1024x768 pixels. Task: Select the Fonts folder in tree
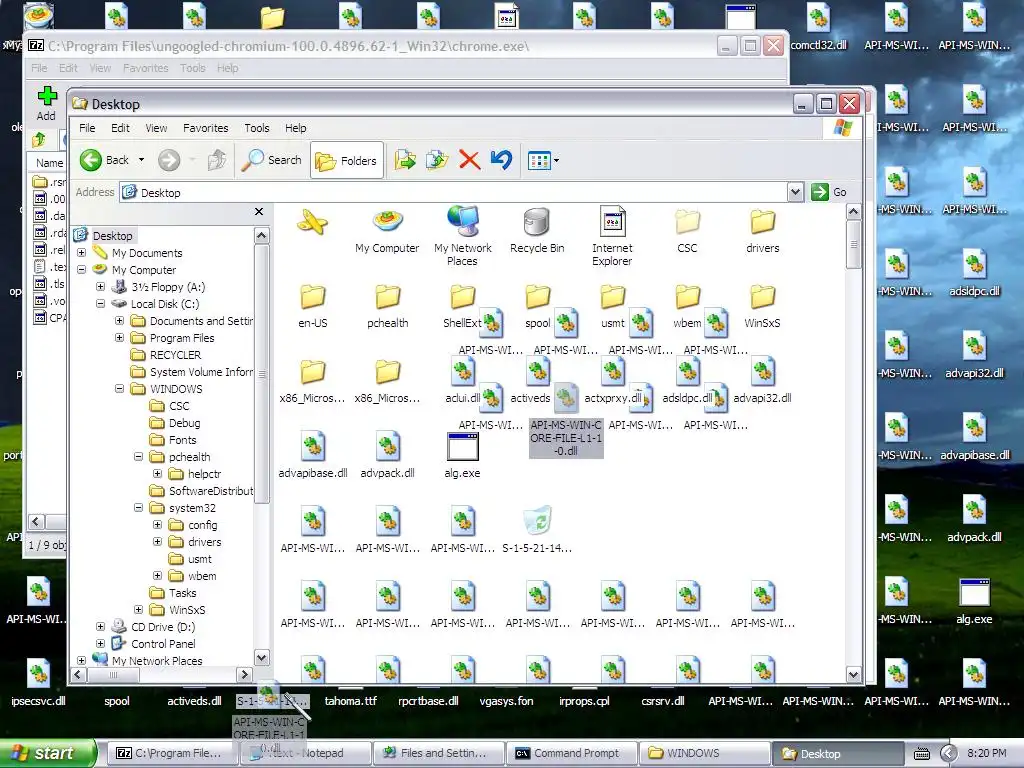(173, 440)
